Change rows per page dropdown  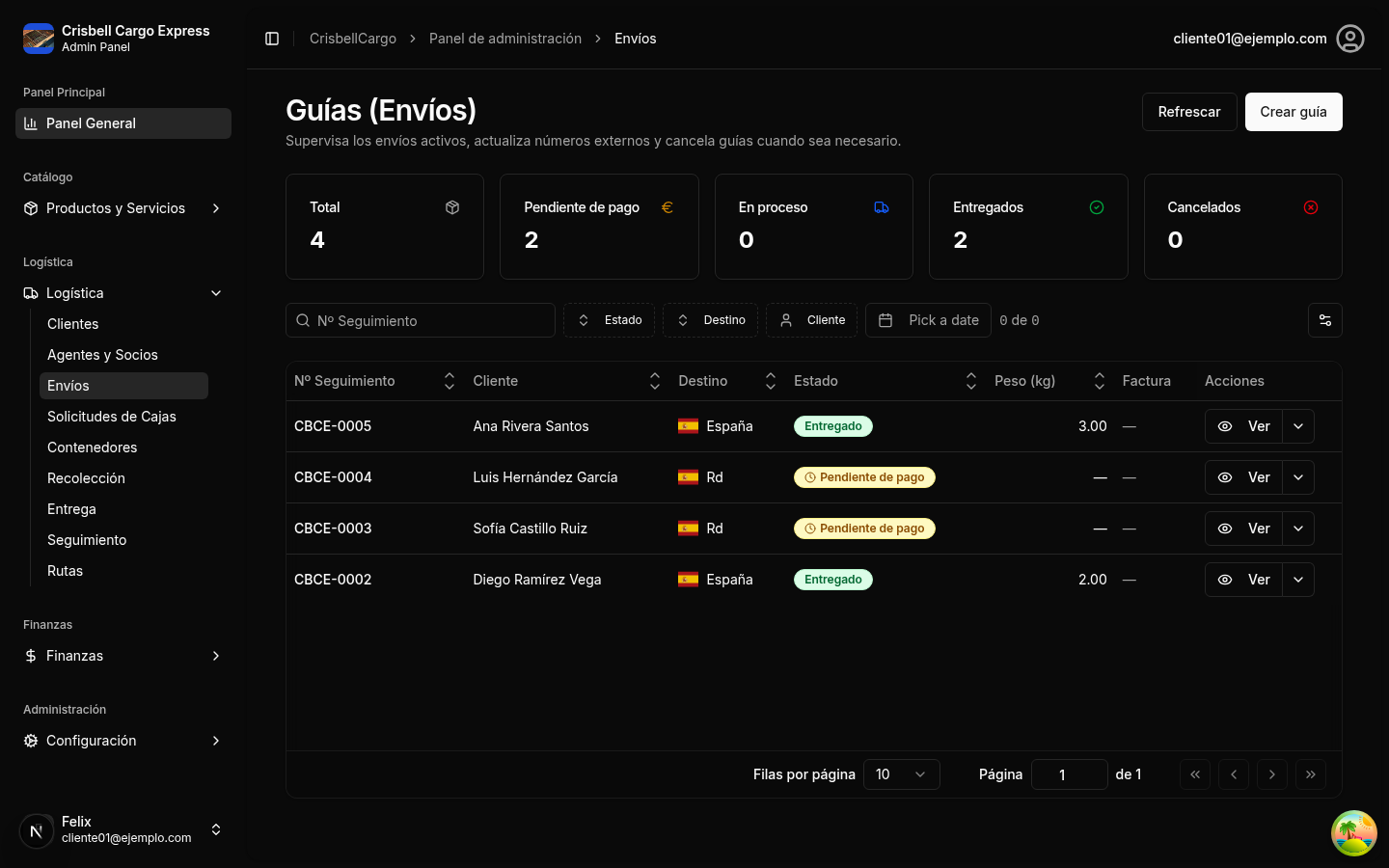901,774
